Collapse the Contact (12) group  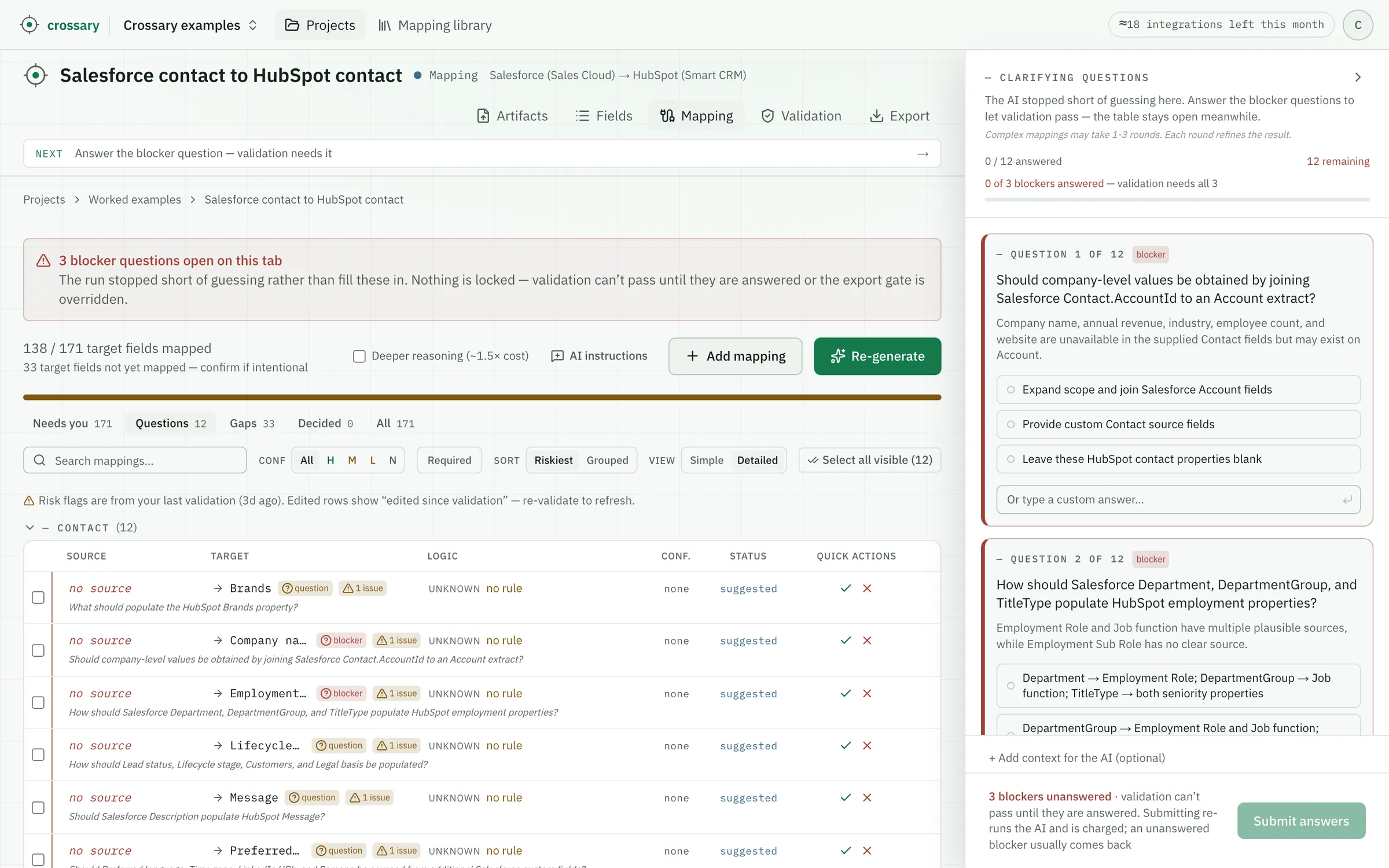(30, 527)
